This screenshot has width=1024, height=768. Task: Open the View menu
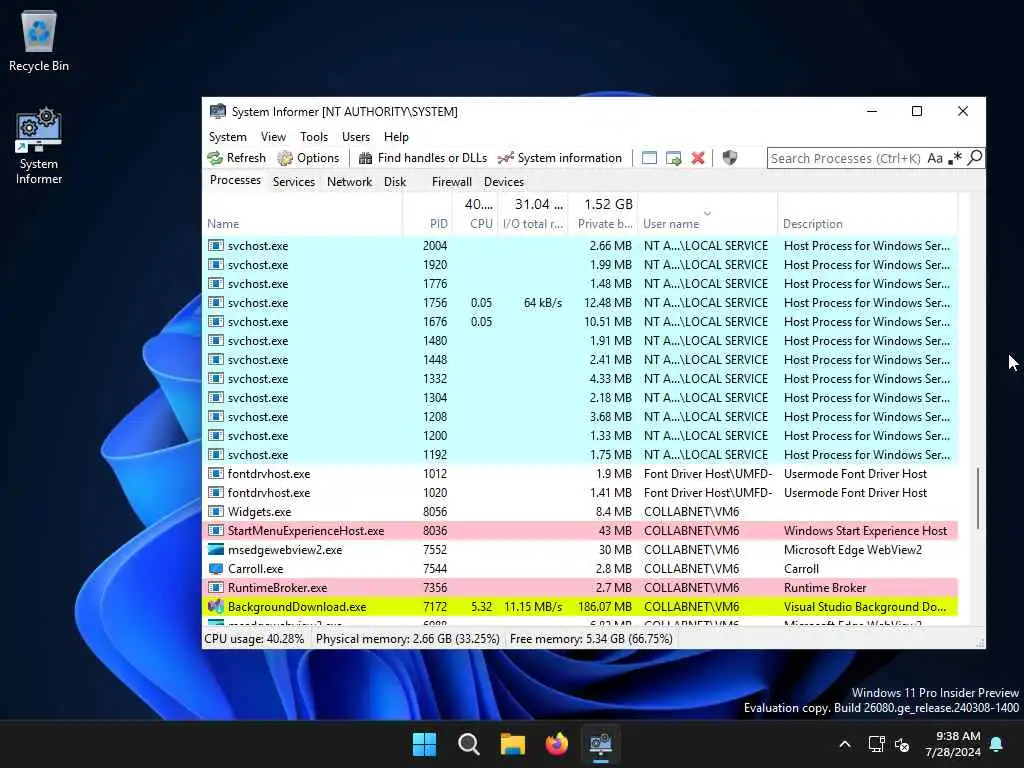coord(273,136)
